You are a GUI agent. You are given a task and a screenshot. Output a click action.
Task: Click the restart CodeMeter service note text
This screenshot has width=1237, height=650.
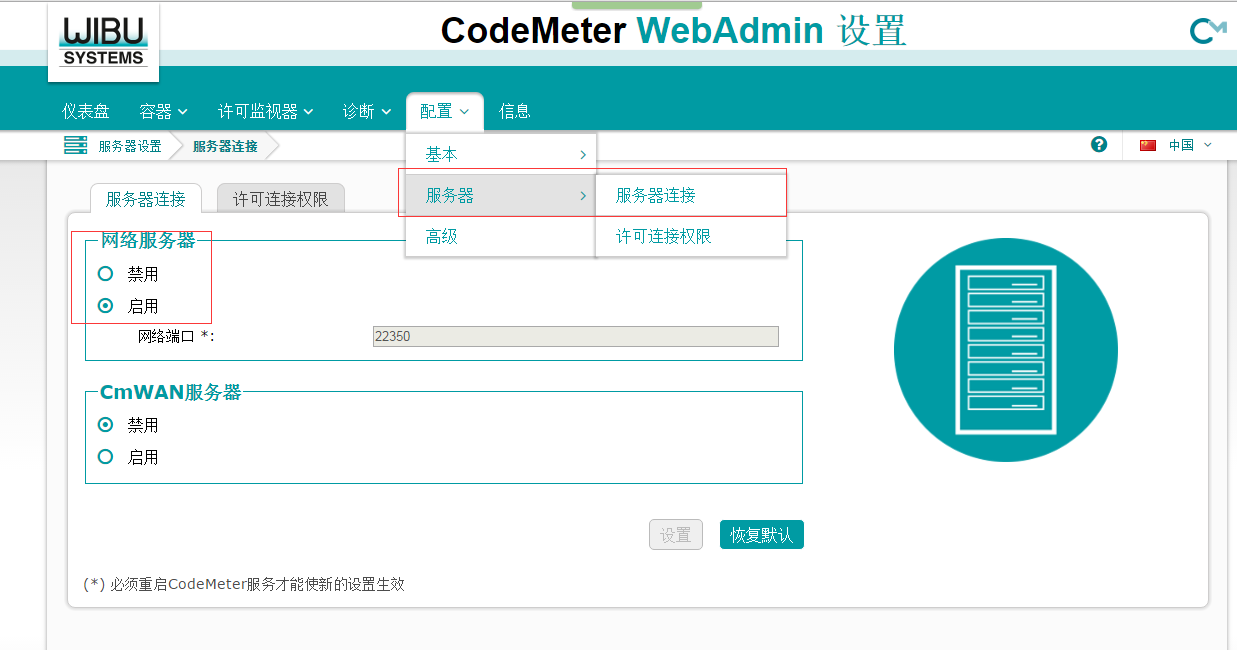point(244,584)
